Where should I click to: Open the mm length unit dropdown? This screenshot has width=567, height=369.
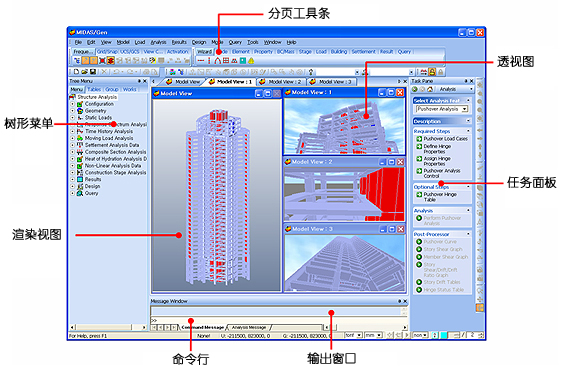379,335
